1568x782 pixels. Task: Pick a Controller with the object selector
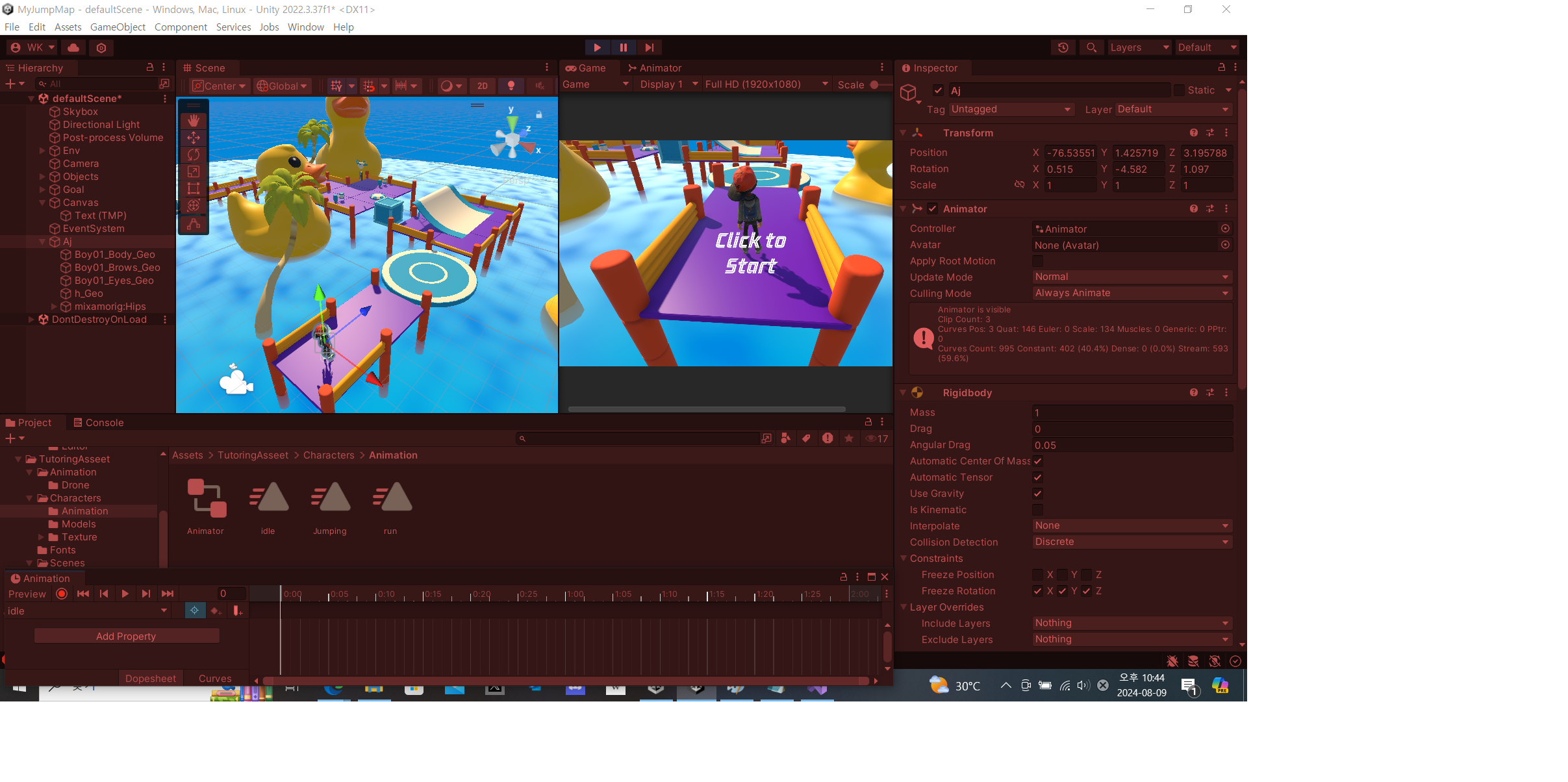point(1225,229)
